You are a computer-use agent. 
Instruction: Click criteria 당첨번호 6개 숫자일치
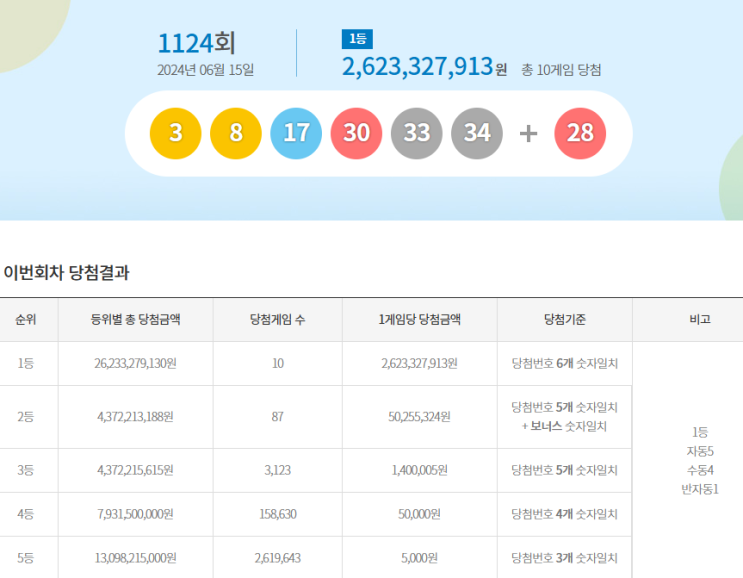(x=564, y=363)
